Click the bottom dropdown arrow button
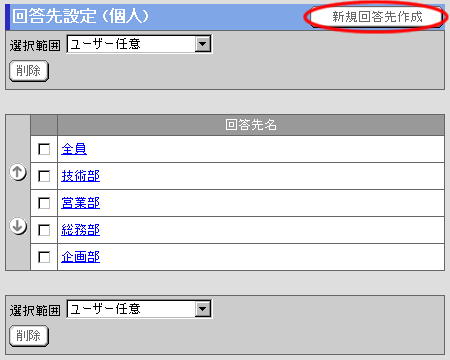Viewport: 450px width, 360px height. [x=203, y=309]
